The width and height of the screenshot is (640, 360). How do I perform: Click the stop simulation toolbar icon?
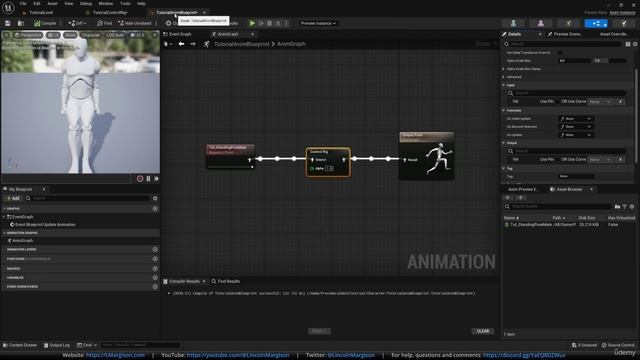pos(270,23)
